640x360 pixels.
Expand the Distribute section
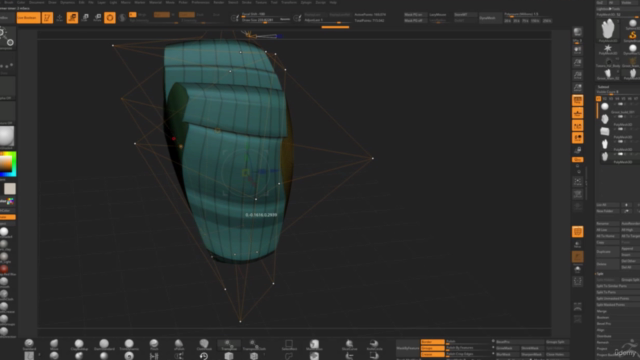pos(604,336)
